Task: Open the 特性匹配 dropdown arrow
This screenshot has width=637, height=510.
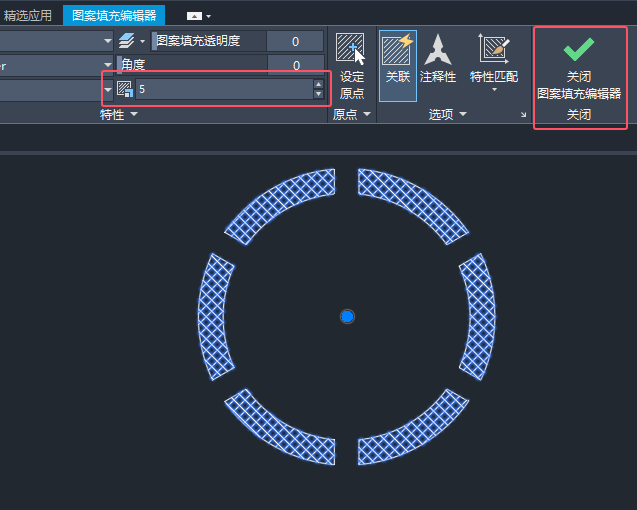Action: [x=494, y=89]
